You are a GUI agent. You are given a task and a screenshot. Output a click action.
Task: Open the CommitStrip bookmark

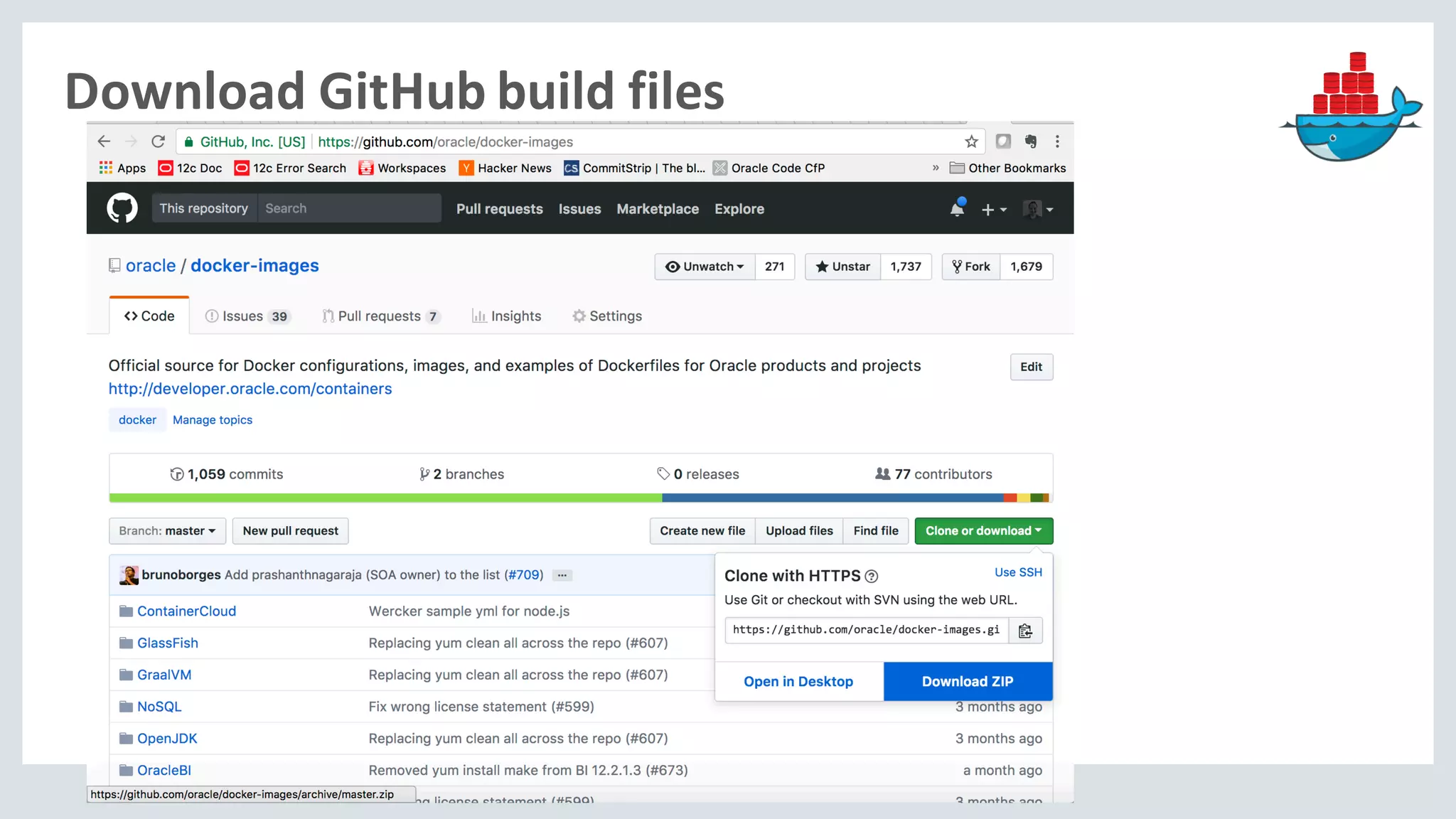[634, 168]
